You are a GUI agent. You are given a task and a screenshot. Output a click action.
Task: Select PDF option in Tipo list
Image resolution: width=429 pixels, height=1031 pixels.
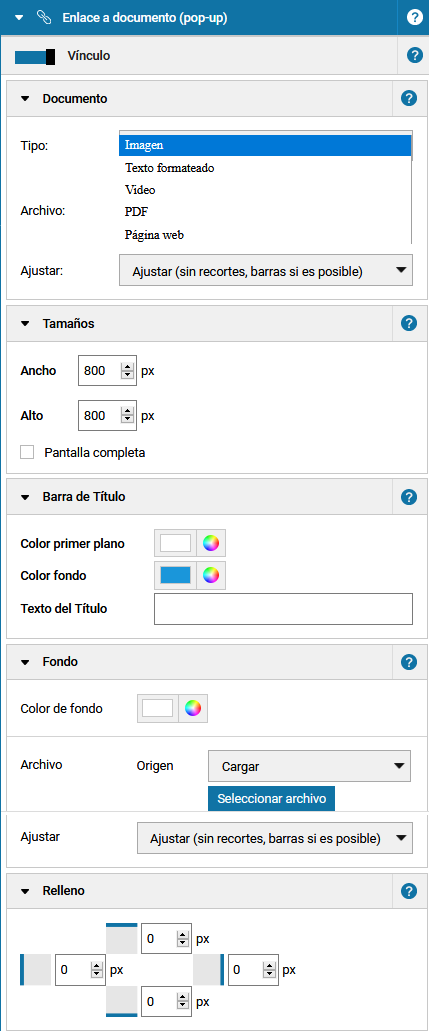(136, 212)
